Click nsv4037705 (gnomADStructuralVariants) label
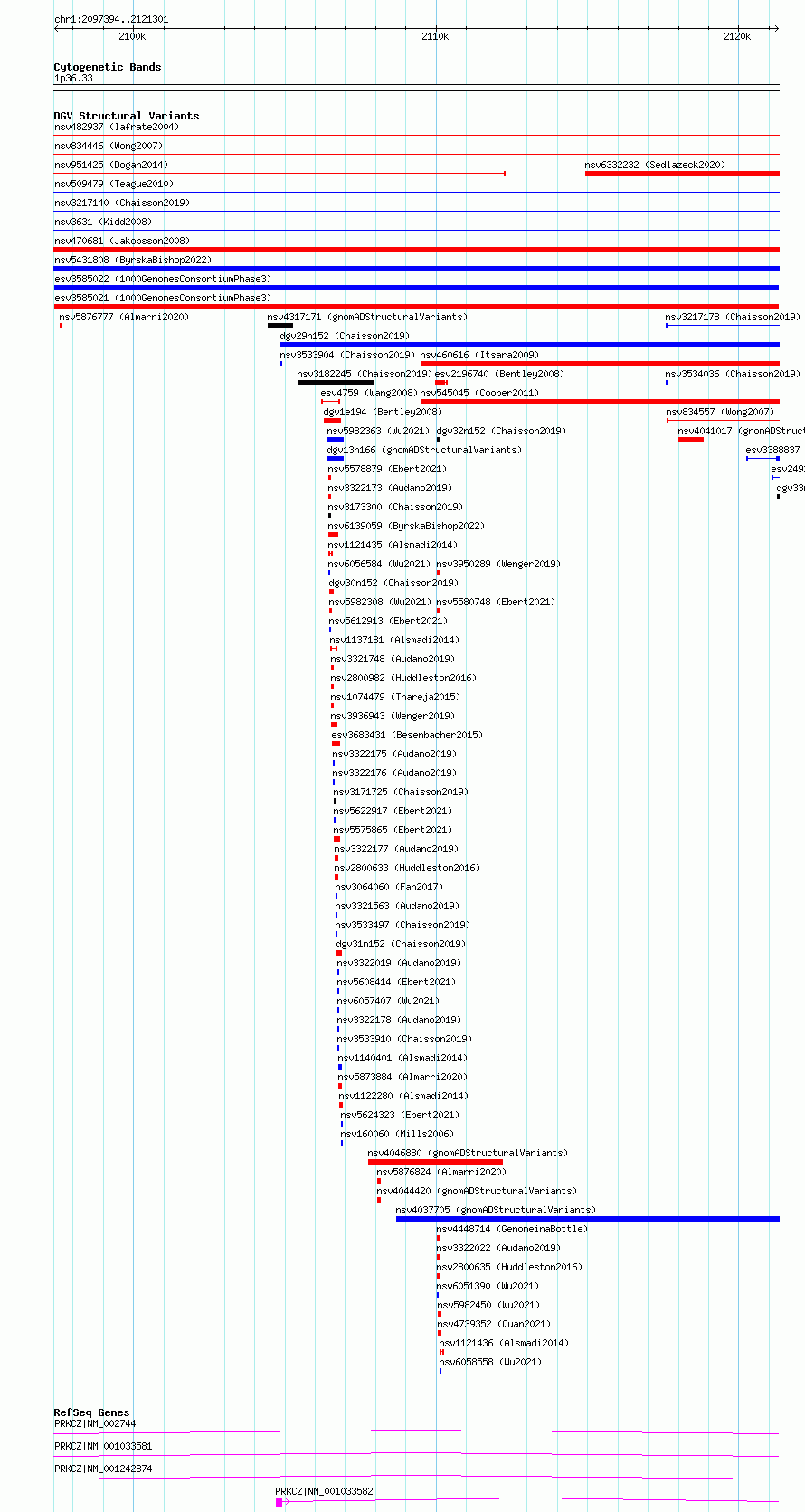This screenshot has width=805, height=1512. (496, 1210)
